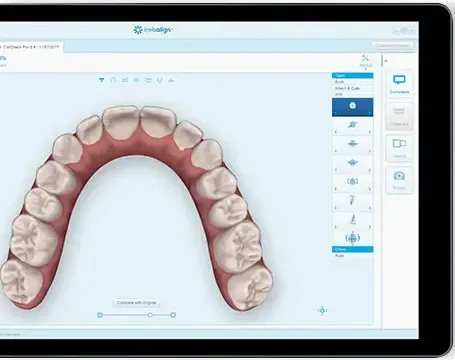Open the Comments panel
The height and width of the screenshot is (360, 455).
(399, 84)
